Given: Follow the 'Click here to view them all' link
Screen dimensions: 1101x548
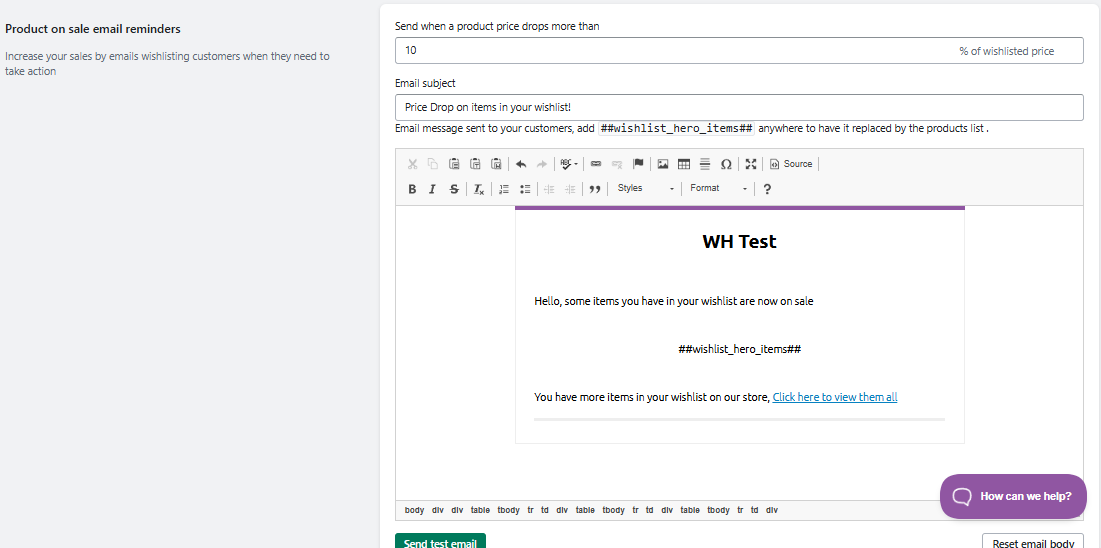Looking at the screenshot, I should click(835, 397).
